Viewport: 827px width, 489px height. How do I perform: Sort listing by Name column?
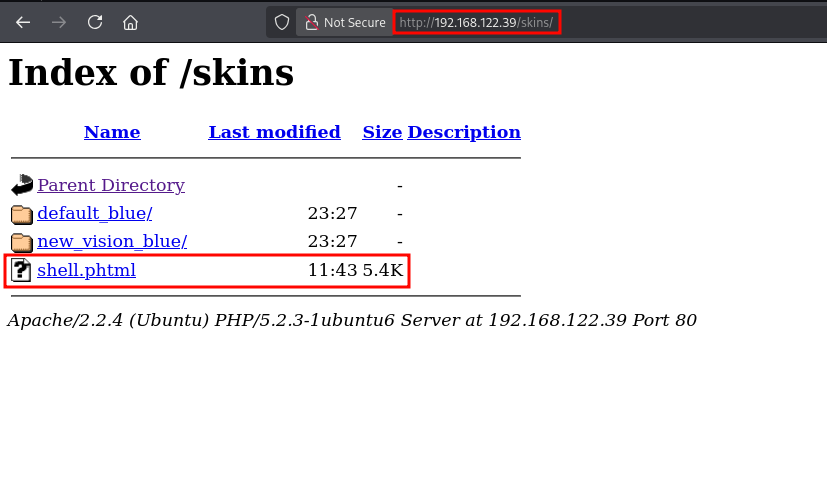(112, 132)
